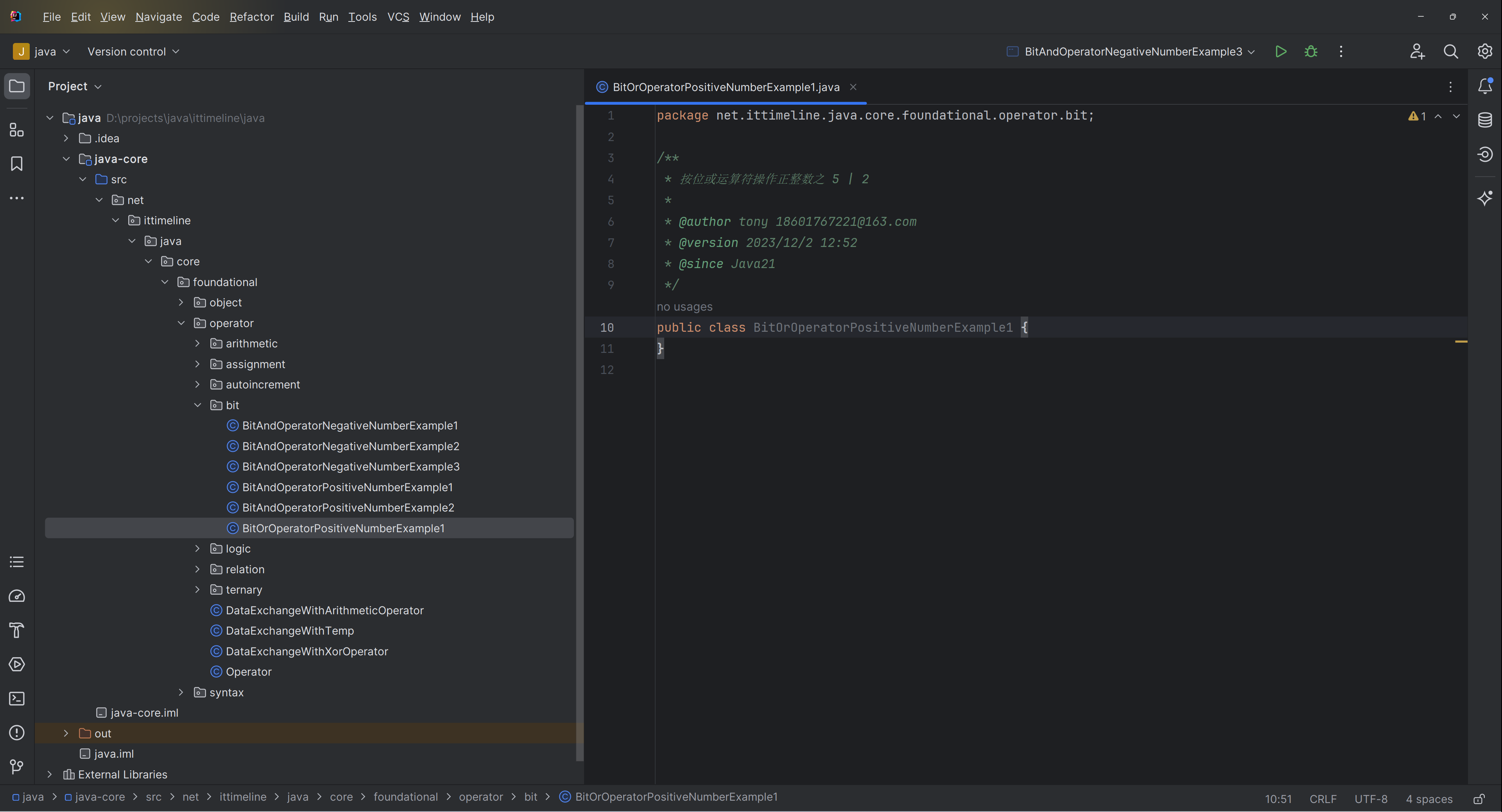The image size is (1502, 812).
Task: Click the project tree vertical scrollbar
Action: 580,433
